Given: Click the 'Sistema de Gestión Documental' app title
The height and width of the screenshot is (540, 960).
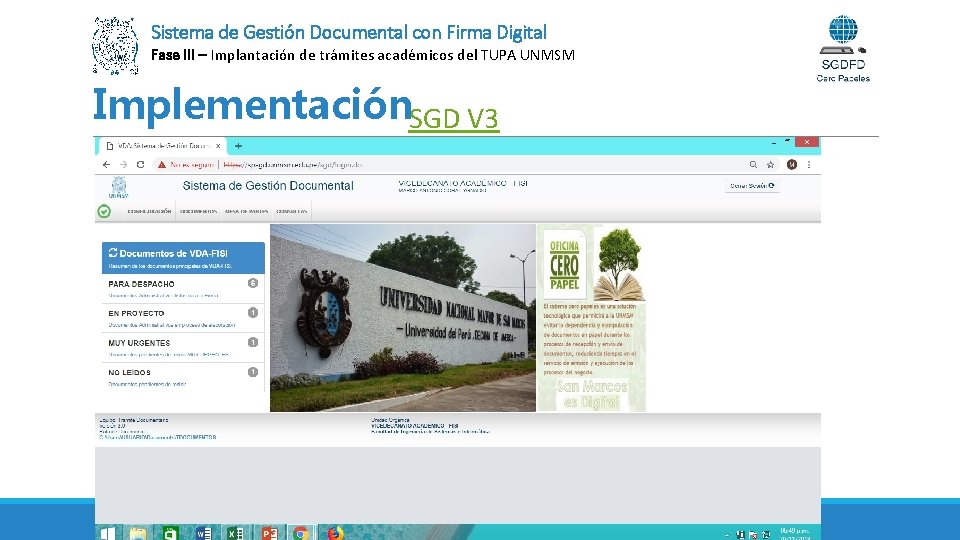Looking at the screenshot, I should point(268,186).
